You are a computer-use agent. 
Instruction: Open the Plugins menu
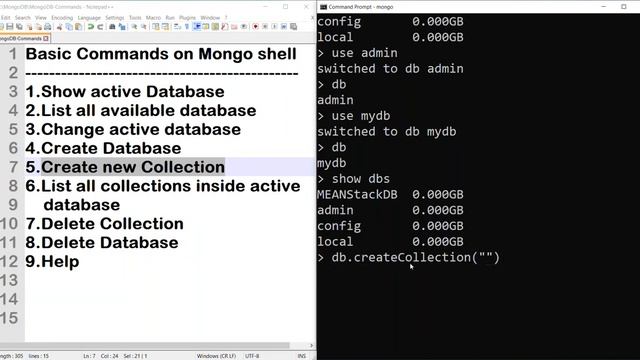click(x=188, y=18)
